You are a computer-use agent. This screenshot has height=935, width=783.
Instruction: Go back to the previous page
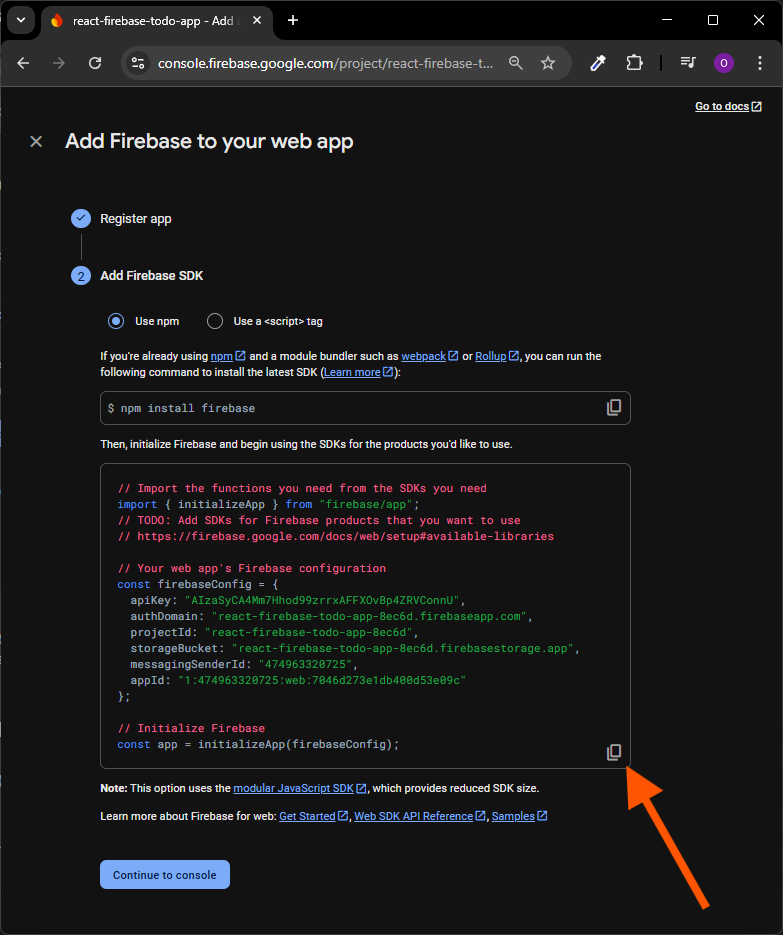click(x=23, y=63)
